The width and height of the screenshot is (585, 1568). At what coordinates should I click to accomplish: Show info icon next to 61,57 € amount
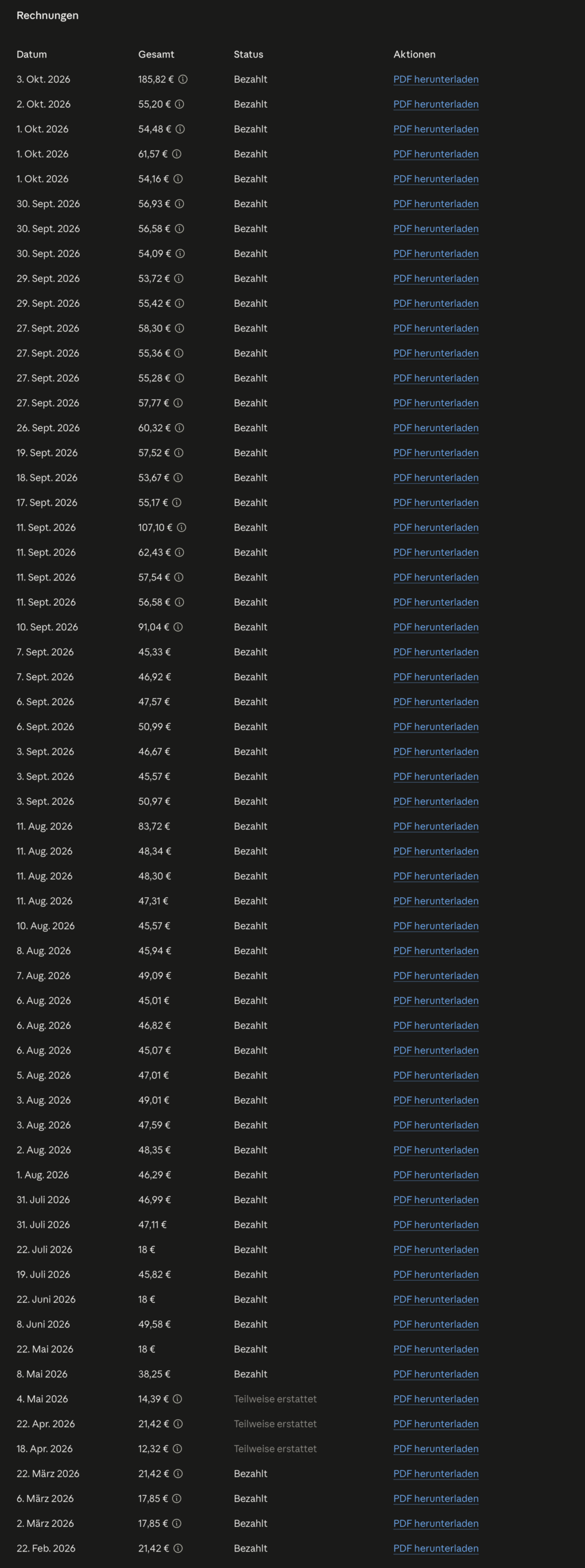176,154
